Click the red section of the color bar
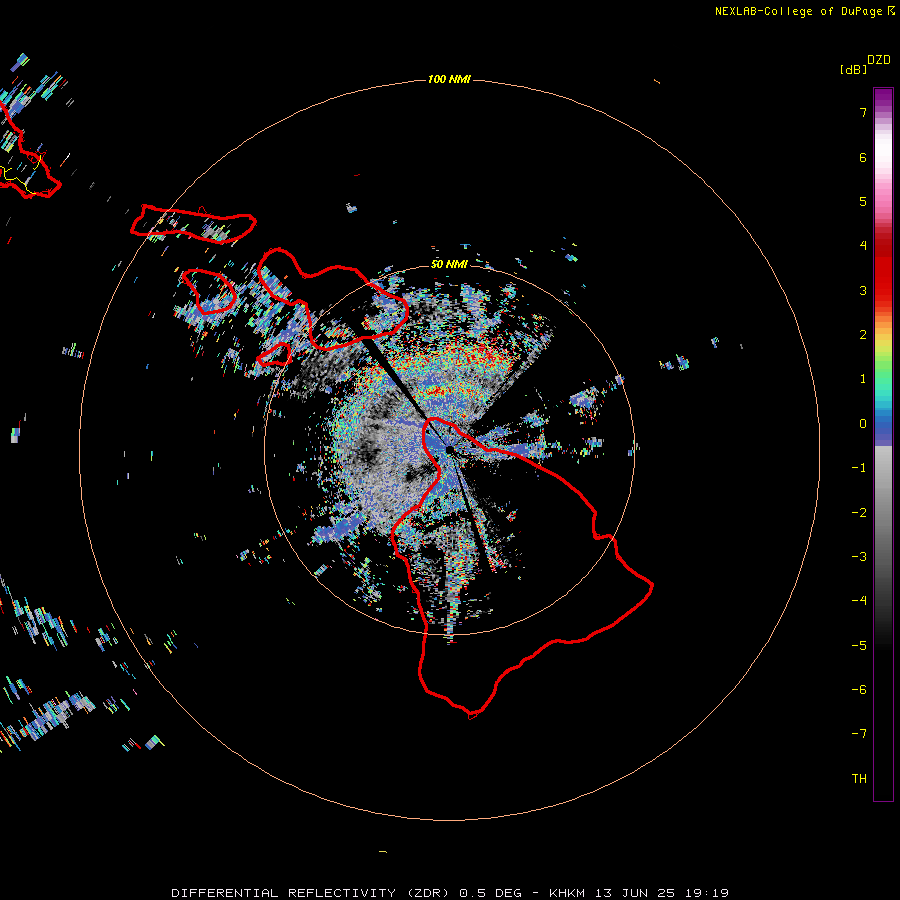The width and height of the screenshot is (900, 900). (x=883, y=270)
